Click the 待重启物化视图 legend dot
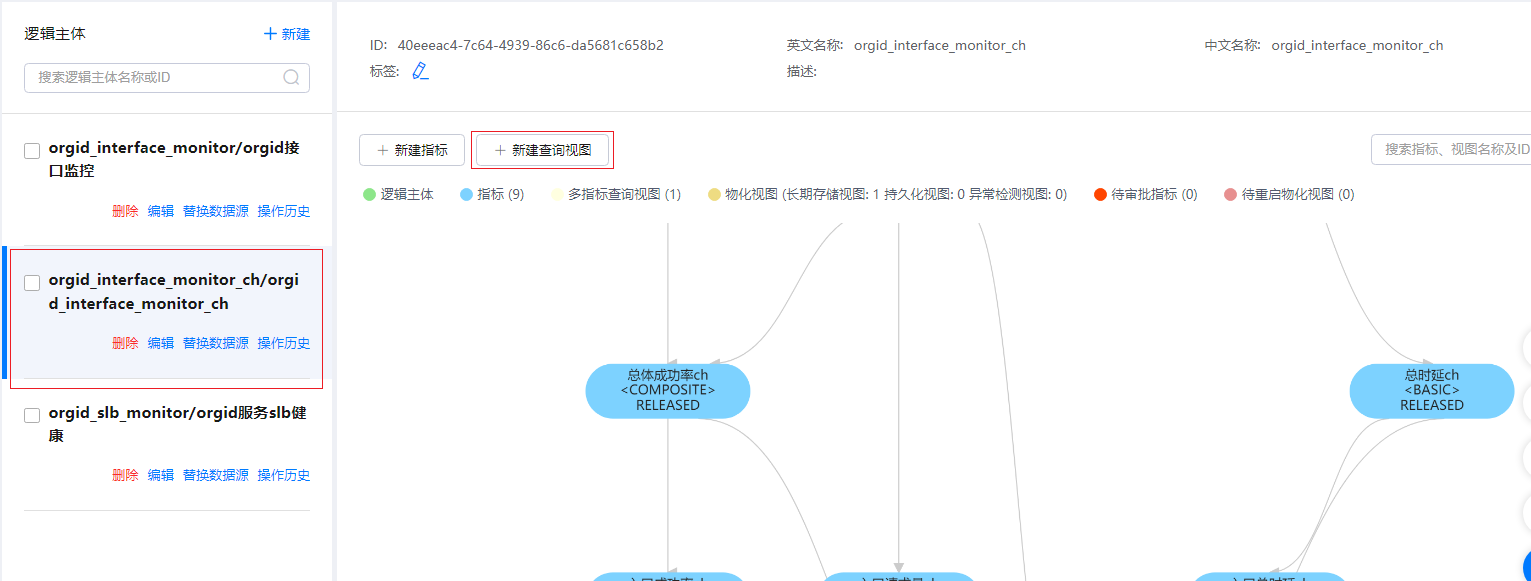The image size is (1531, 581). click(x=1230, y=195)
